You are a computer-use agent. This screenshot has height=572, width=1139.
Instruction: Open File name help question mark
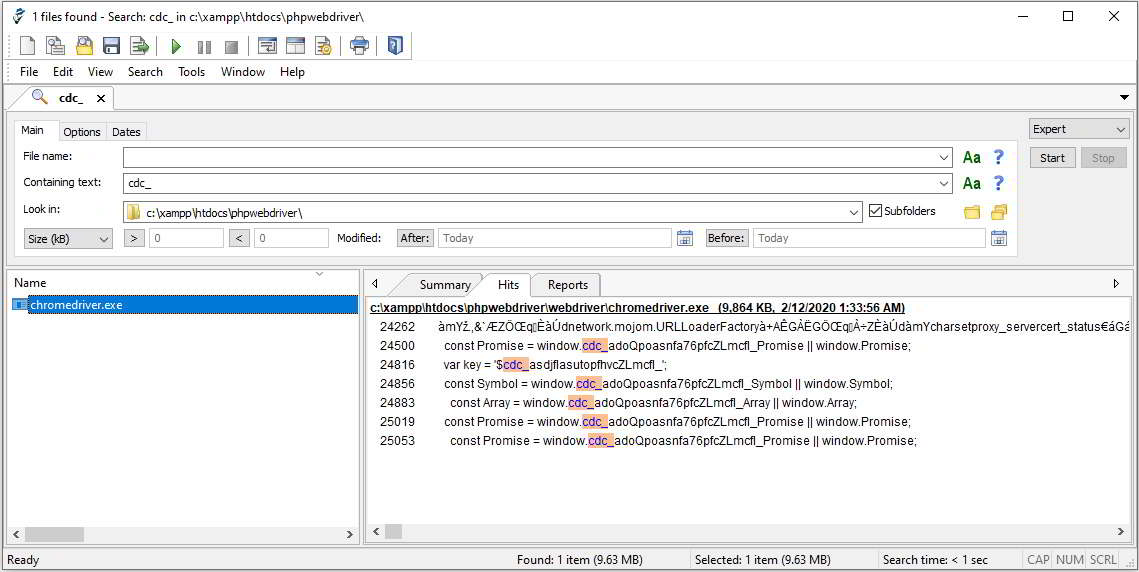click(999, 157)
